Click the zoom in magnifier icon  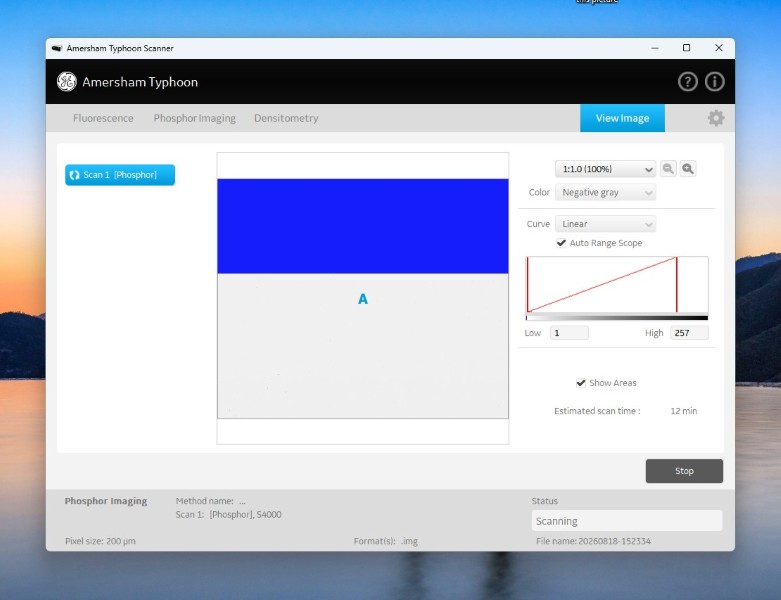coord(688,169)
